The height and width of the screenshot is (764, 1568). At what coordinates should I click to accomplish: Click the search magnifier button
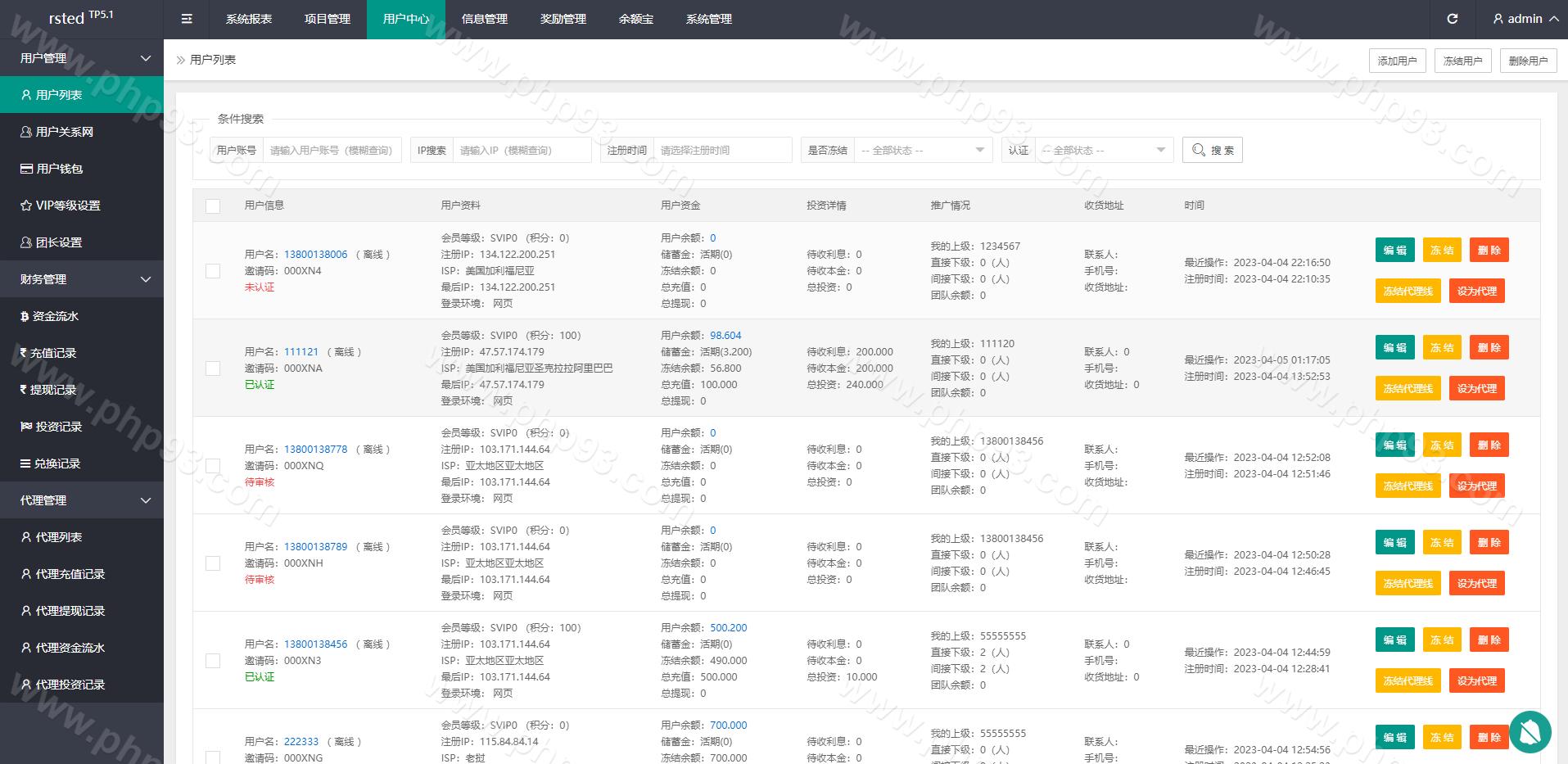1212,150
